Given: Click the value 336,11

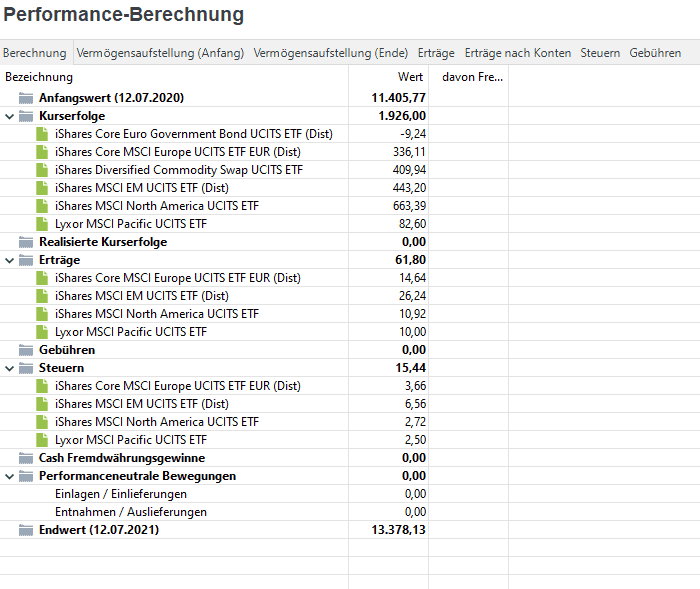Looking at the screenshot, I should click(x=409, y=152).
